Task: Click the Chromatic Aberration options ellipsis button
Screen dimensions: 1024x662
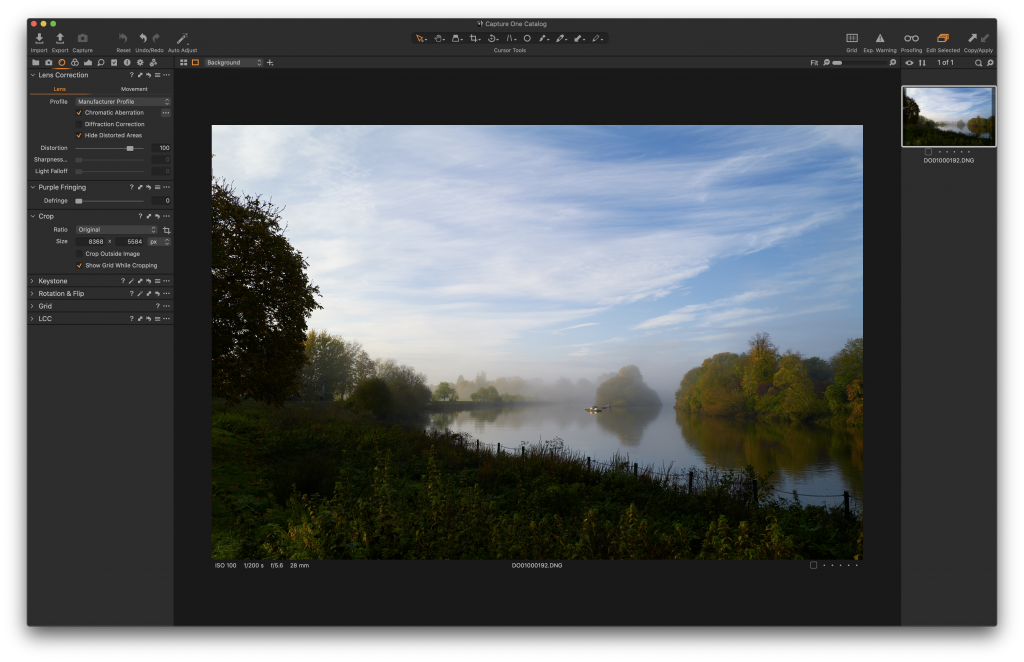Action: click(x=166, y=113)
